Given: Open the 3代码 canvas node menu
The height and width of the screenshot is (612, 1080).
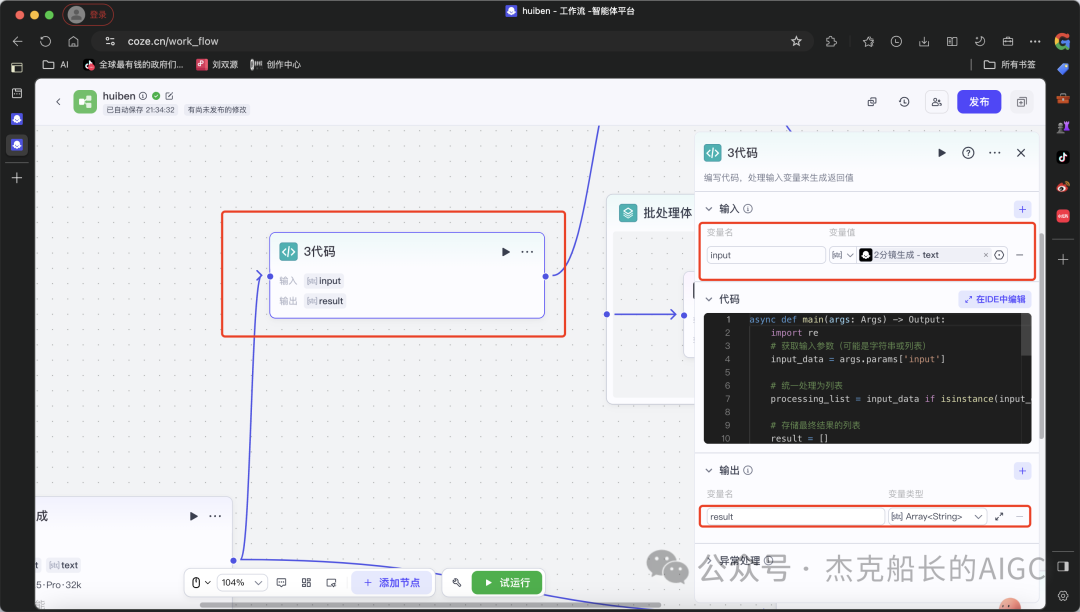Looking at the screenshot, I should [x=527, y=252].
